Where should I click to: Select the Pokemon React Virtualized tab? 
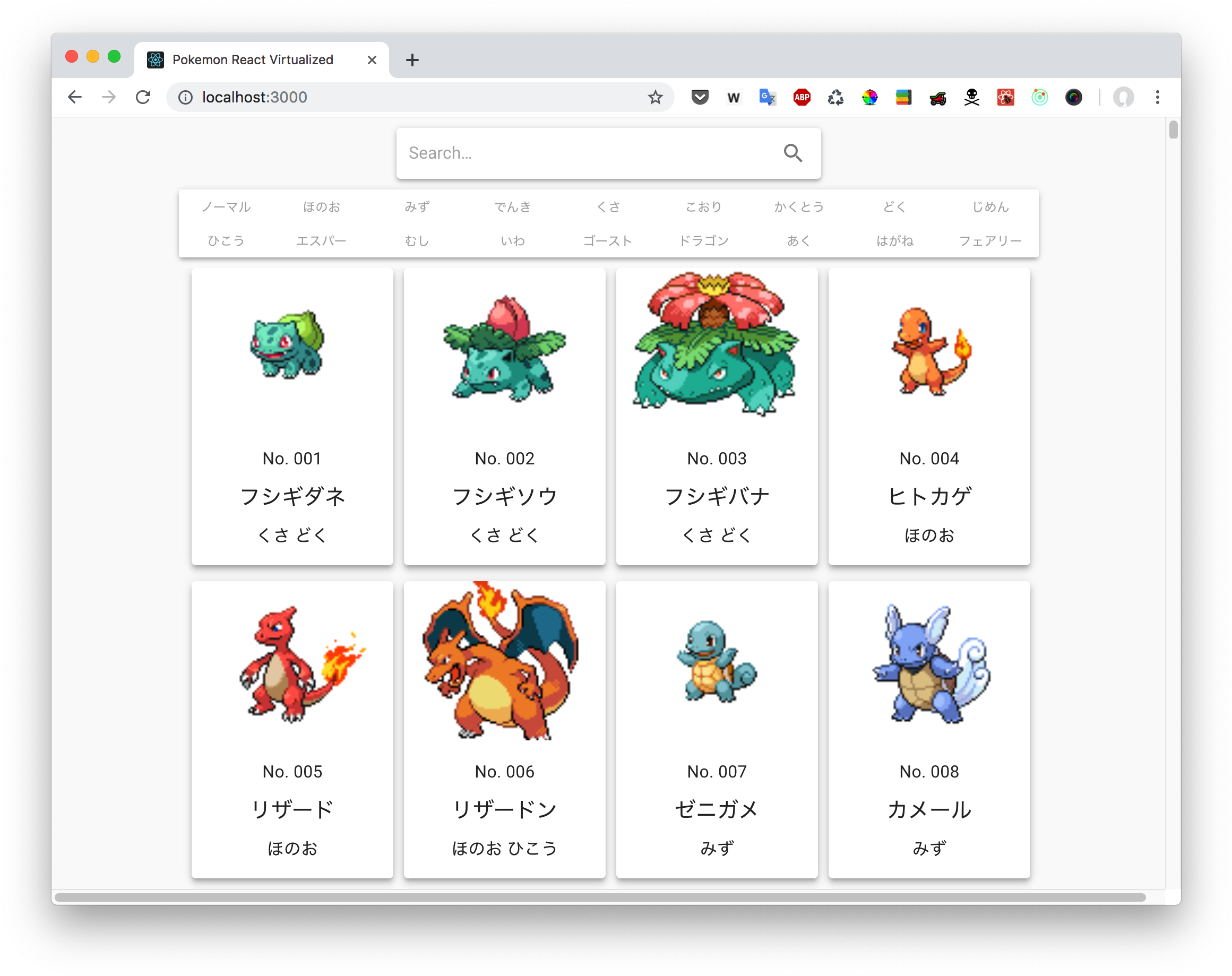(x=262, y=59)
